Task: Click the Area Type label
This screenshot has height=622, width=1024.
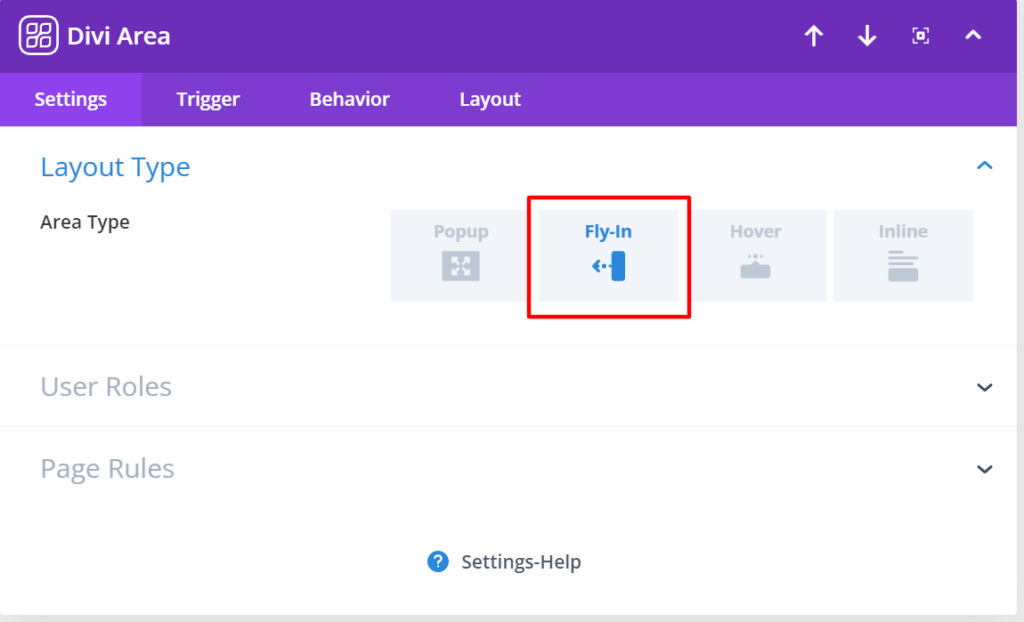Action: 85,223
